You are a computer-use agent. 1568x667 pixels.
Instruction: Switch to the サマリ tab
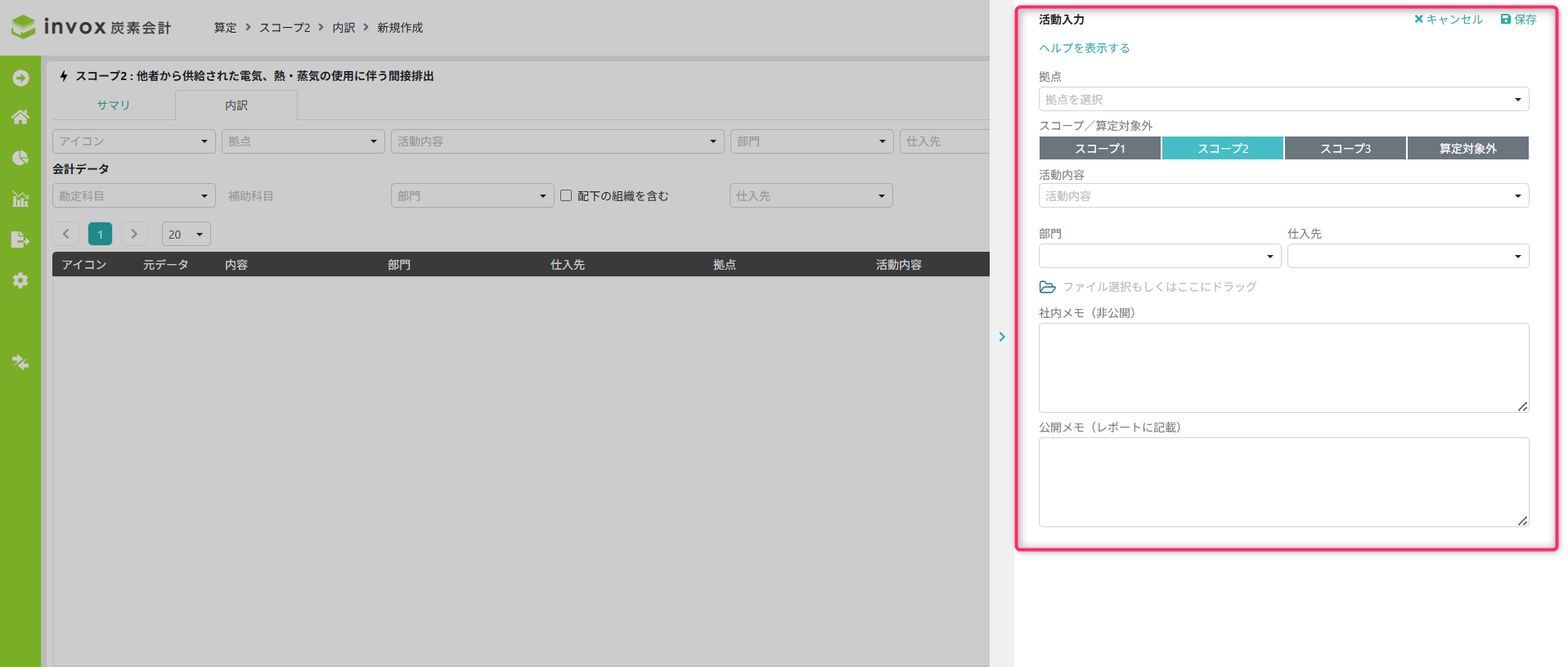[114, 105]
